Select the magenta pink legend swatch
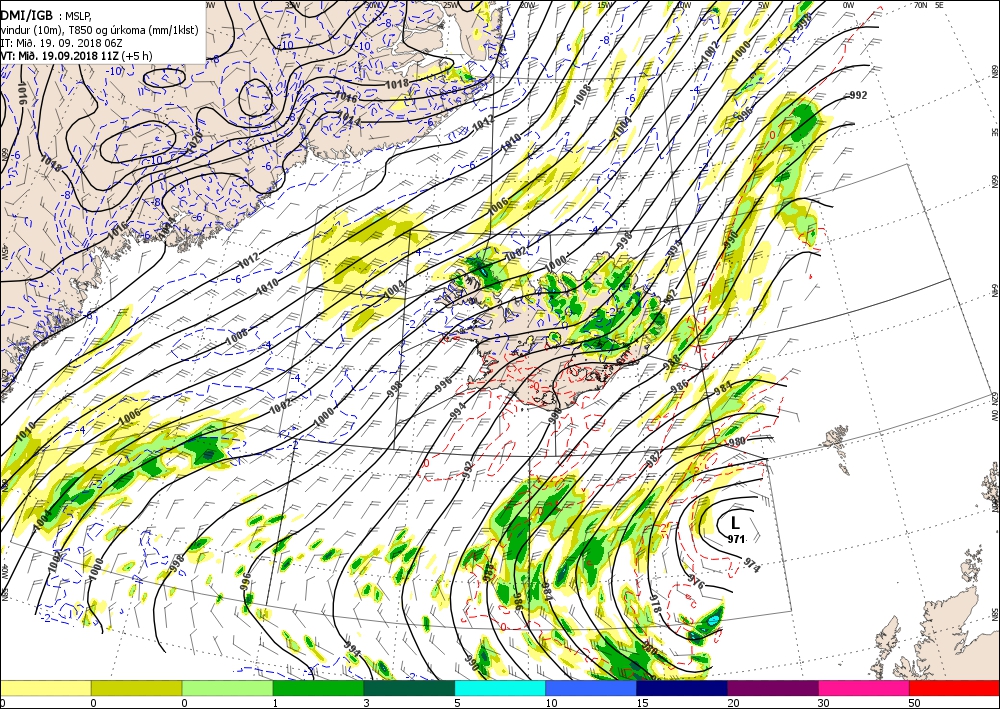Screen dimensions: 1000x709 coord(864,688)
